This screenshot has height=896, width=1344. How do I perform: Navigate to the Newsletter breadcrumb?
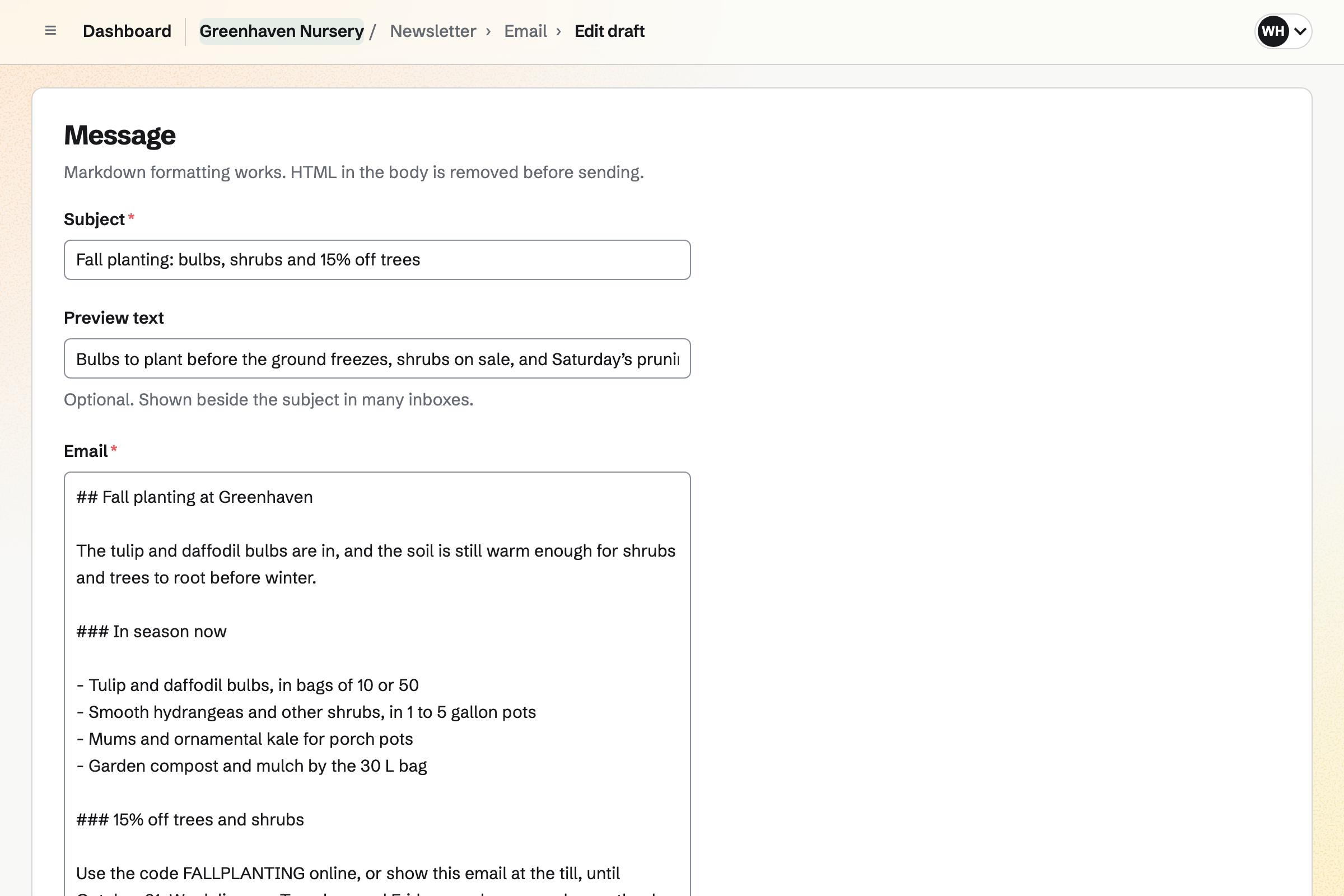(x=432, y=31)
